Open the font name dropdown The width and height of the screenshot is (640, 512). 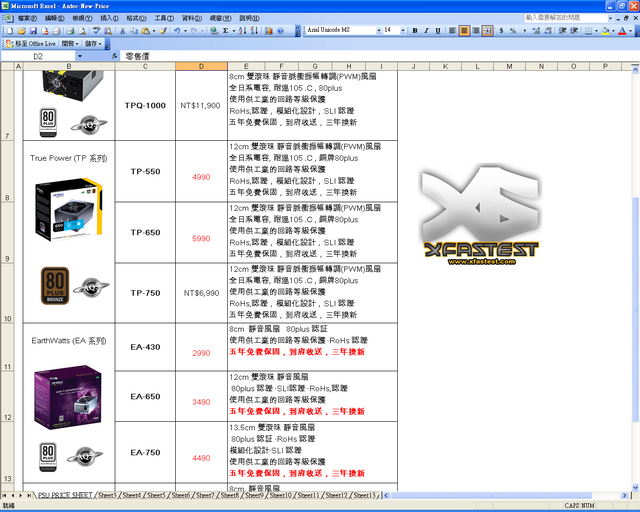pyautogui.click(x=379, y=31)
